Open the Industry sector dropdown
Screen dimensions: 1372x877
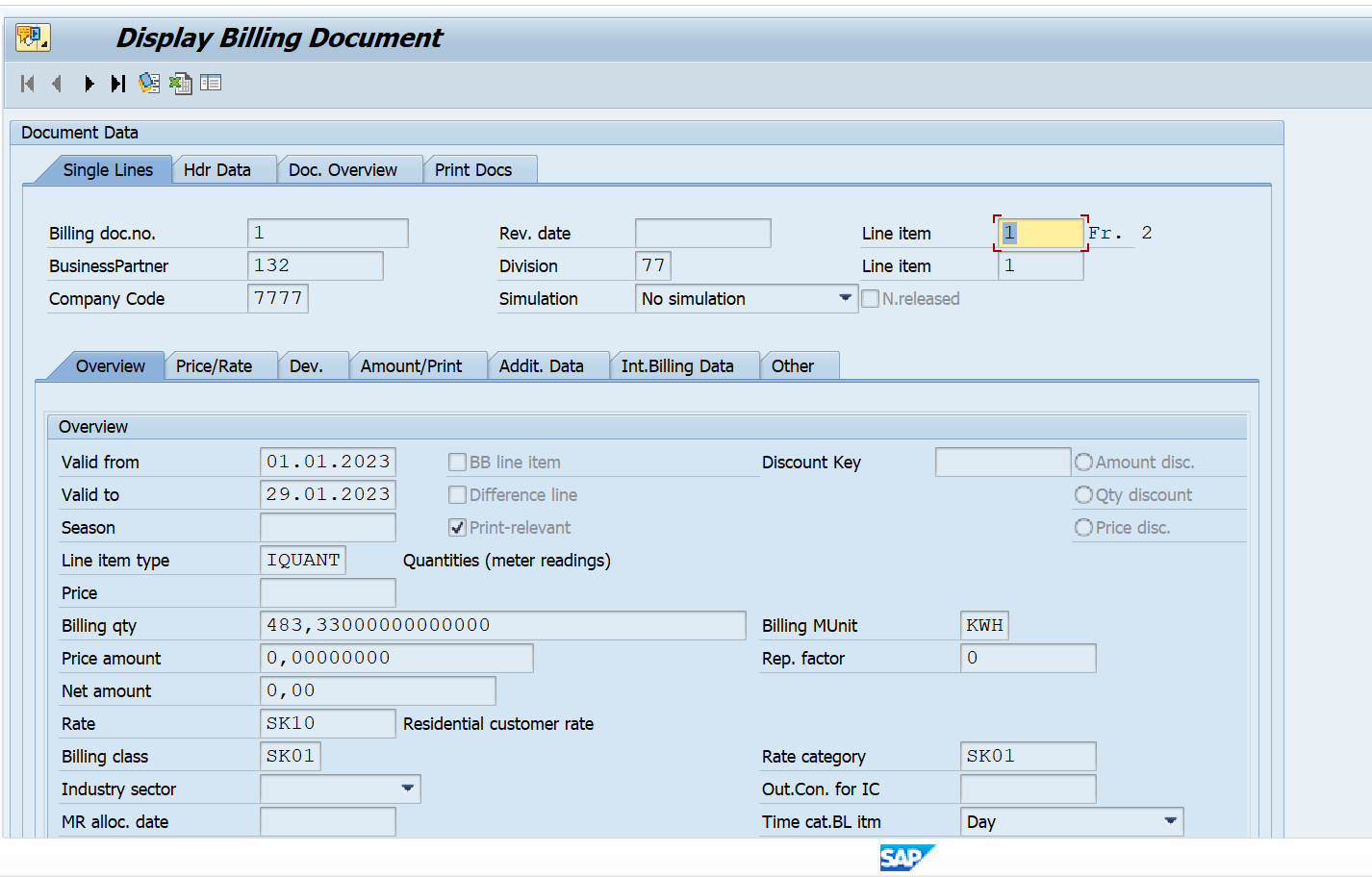(408, 789)
